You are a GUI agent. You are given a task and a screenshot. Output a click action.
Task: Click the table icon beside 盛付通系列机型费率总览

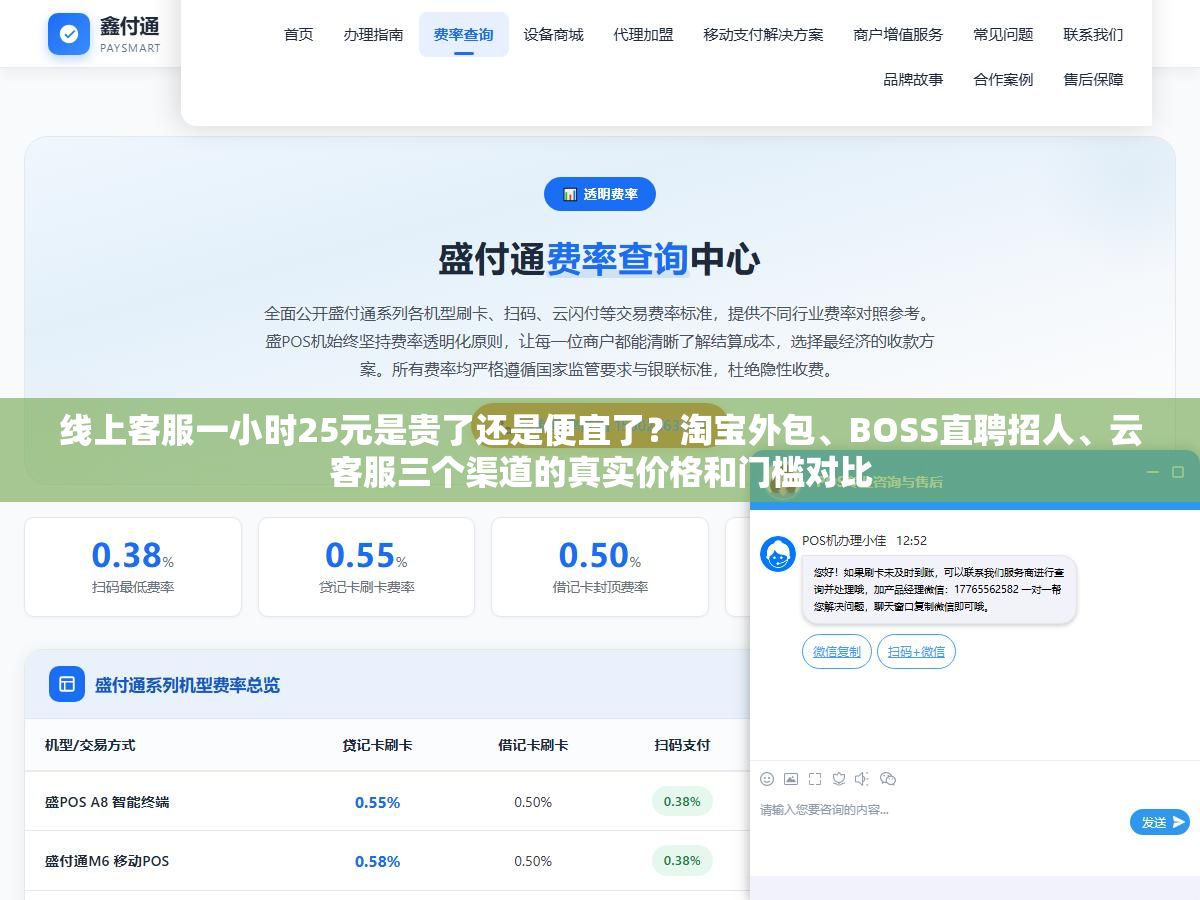coord(67,684)
